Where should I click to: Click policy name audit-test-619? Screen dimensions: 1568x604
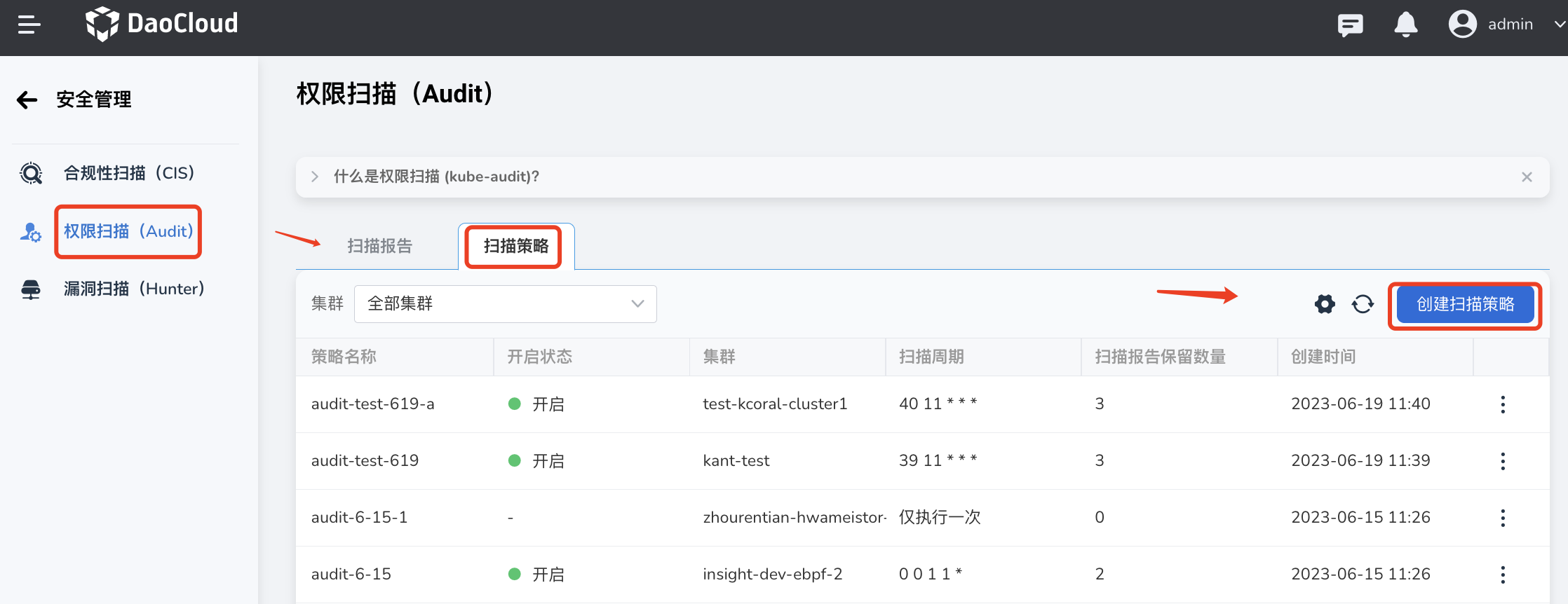[x=365, y=460]
